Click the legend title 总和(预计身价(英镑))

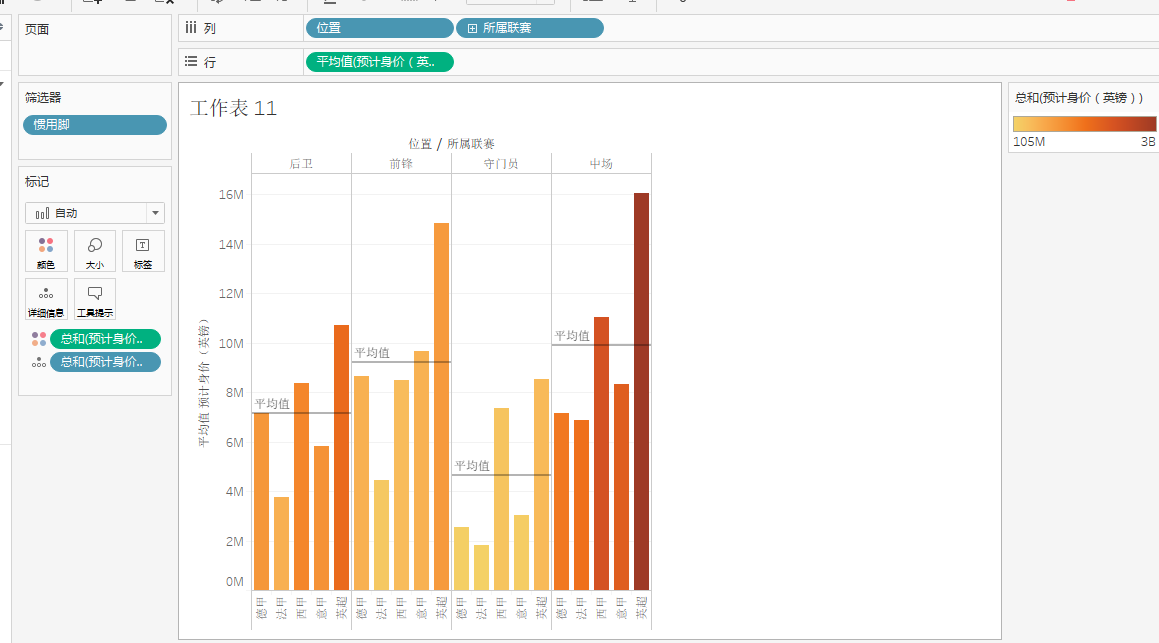1078,98
